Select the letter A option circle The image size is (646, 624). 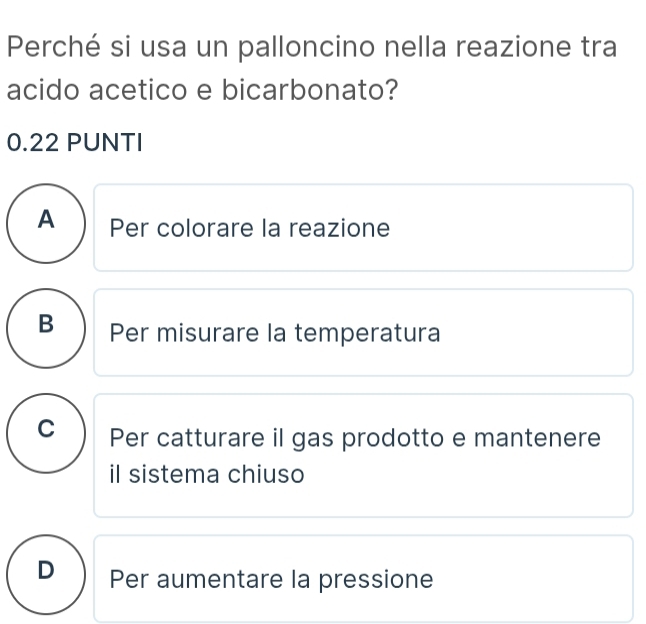43,227
